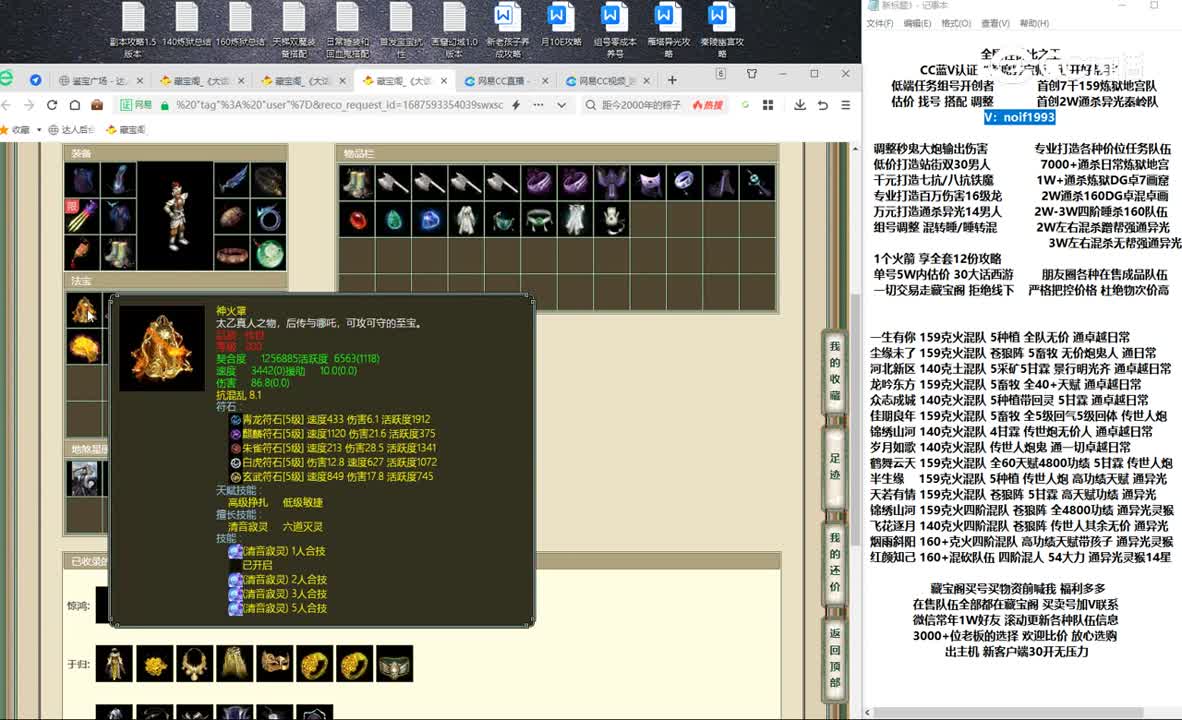Open the 副本攻略1.5版本 desktop file
The width and height of the screenshot is (1182, 720).
pos(133,30)
